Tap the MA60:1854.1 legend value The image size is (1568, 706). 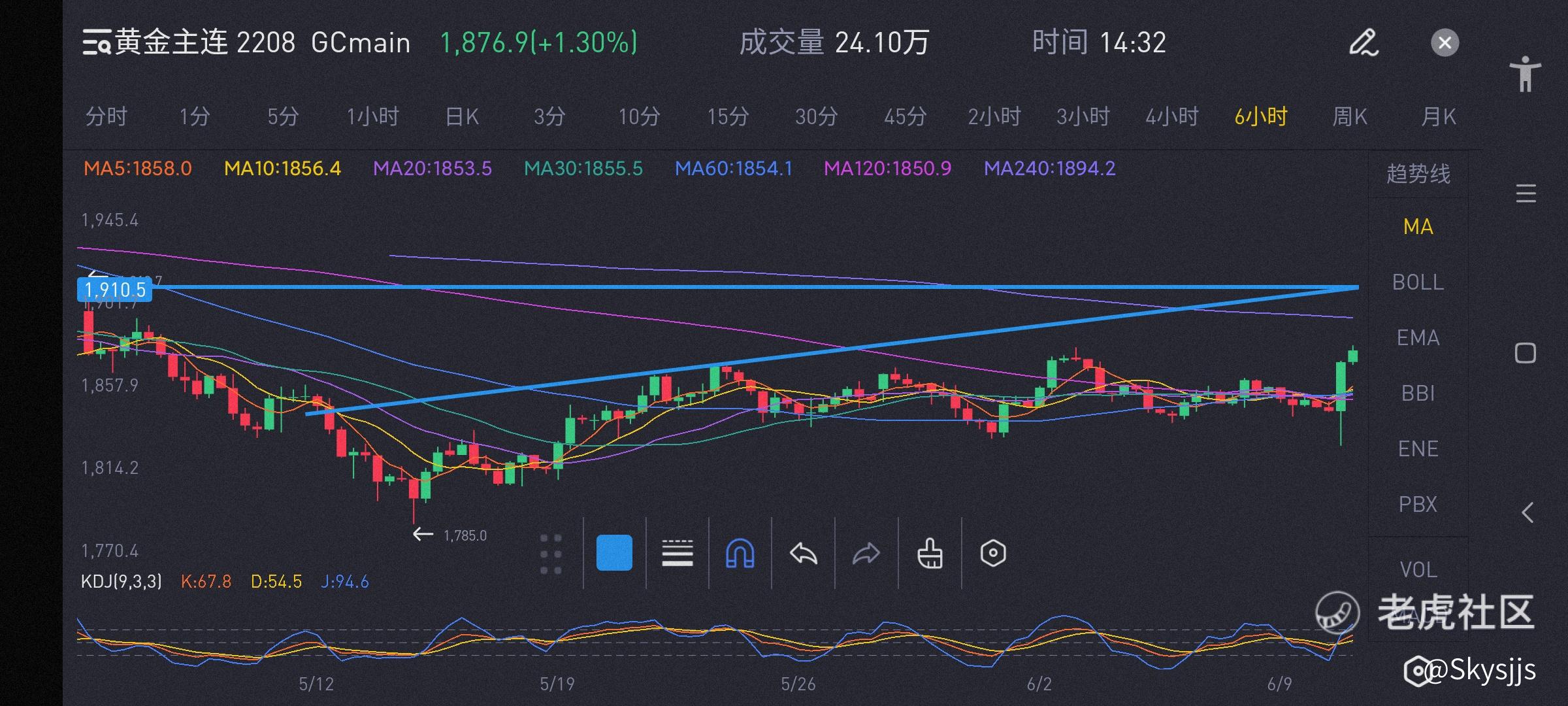click(734, 169)
